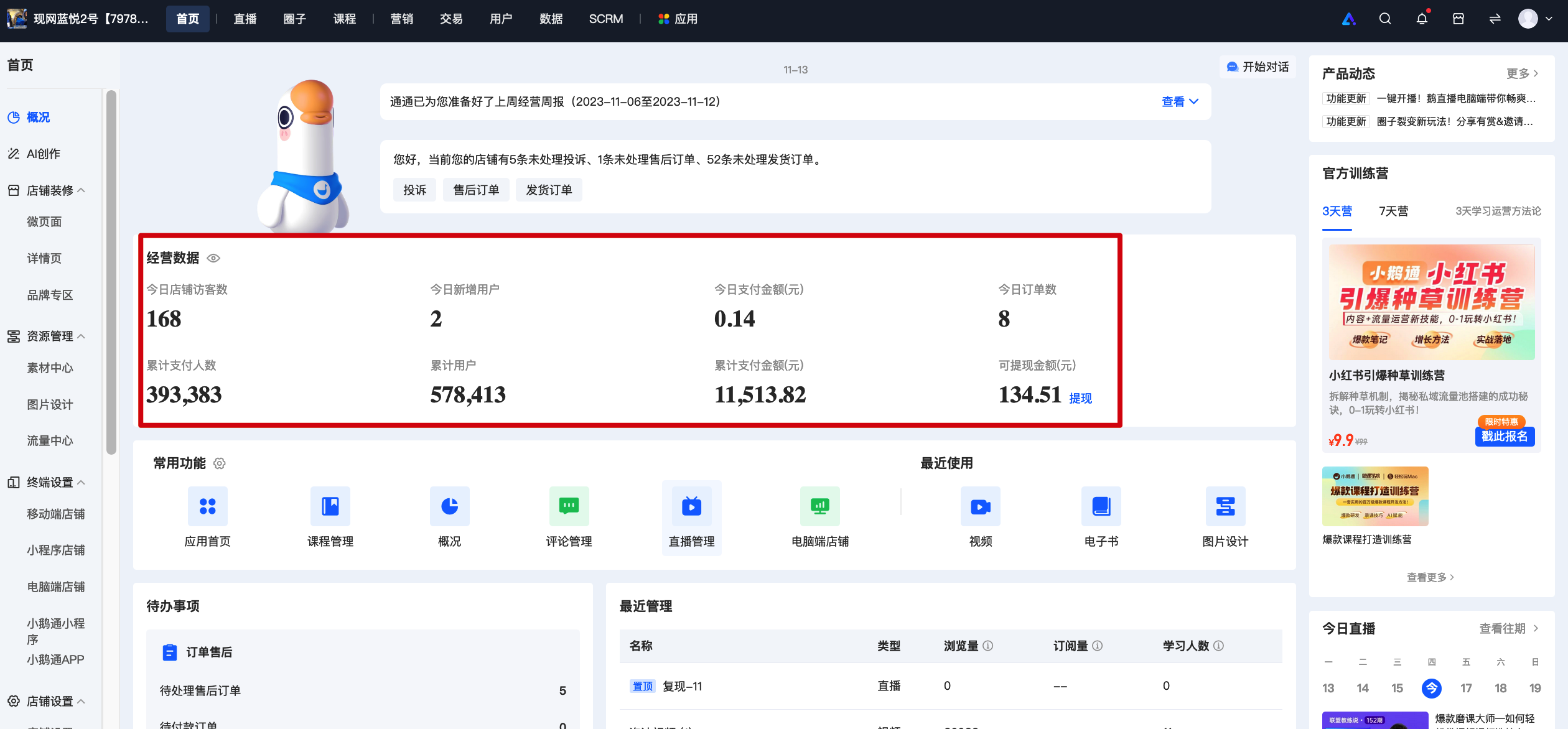
Task: Click 待处理售后订单 row
Action: (x=363, y=690)
